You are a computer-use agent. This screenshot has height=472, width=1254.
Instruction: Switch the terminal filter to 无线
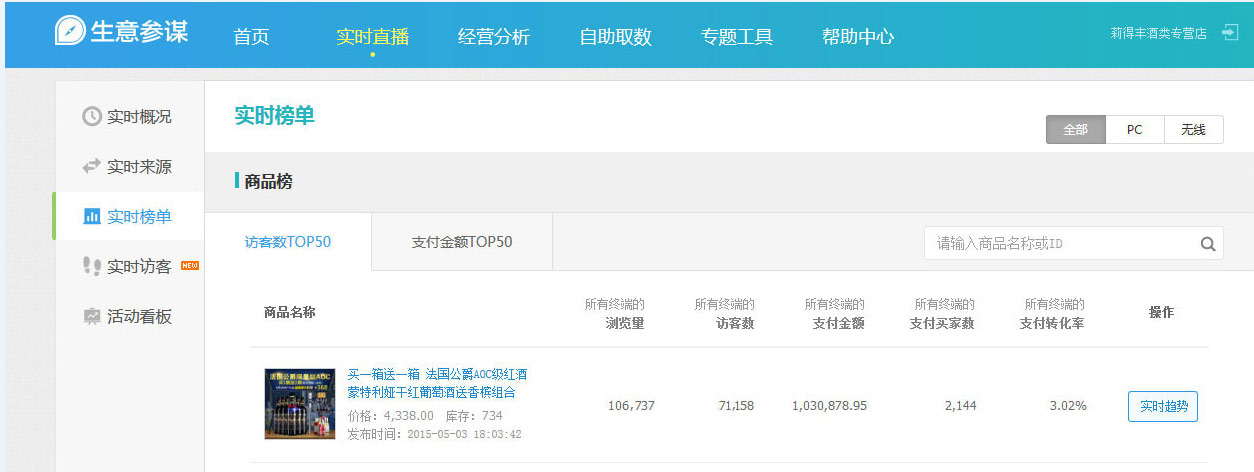[x=1193, y=130]
